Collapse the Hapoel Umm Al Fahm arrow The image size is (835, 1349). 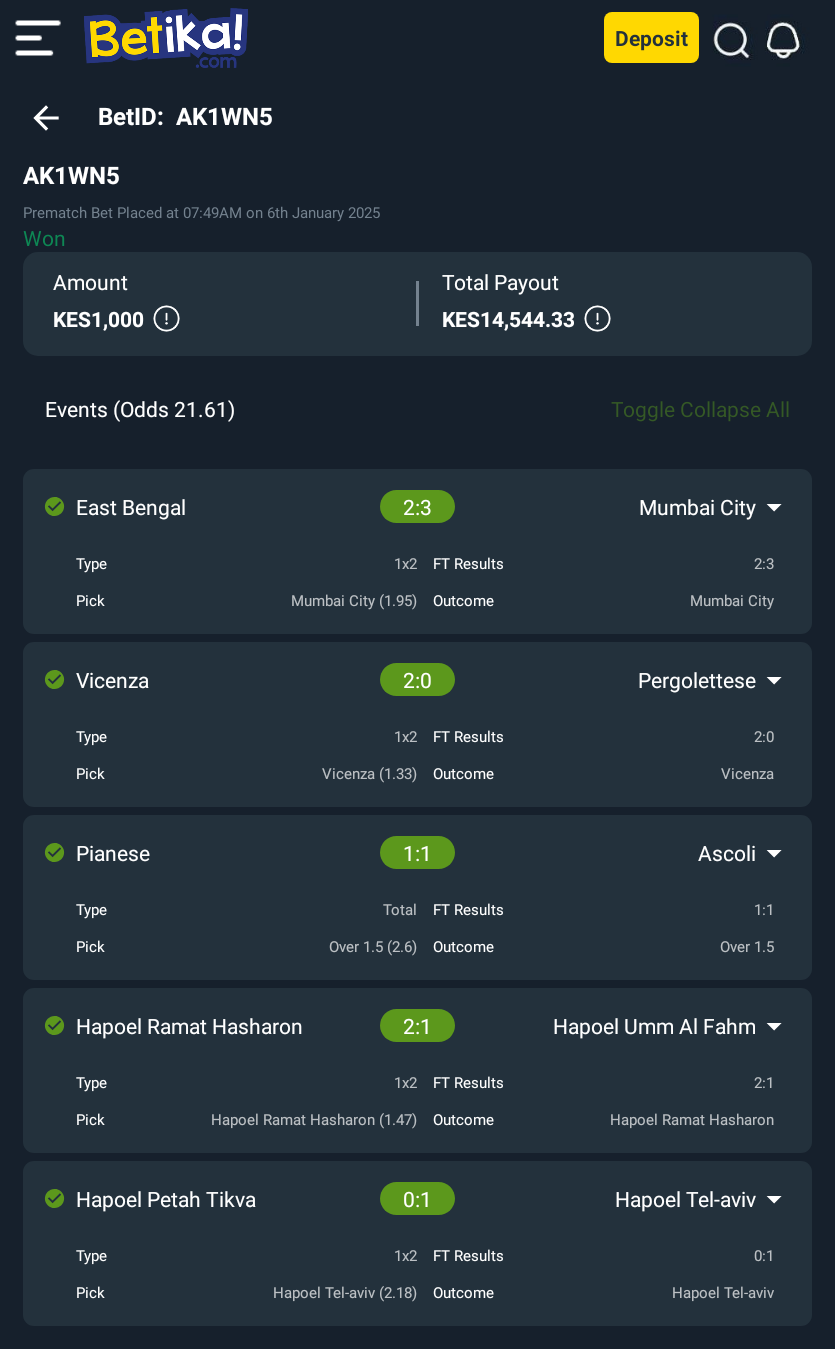click(x=774, y=1027)
